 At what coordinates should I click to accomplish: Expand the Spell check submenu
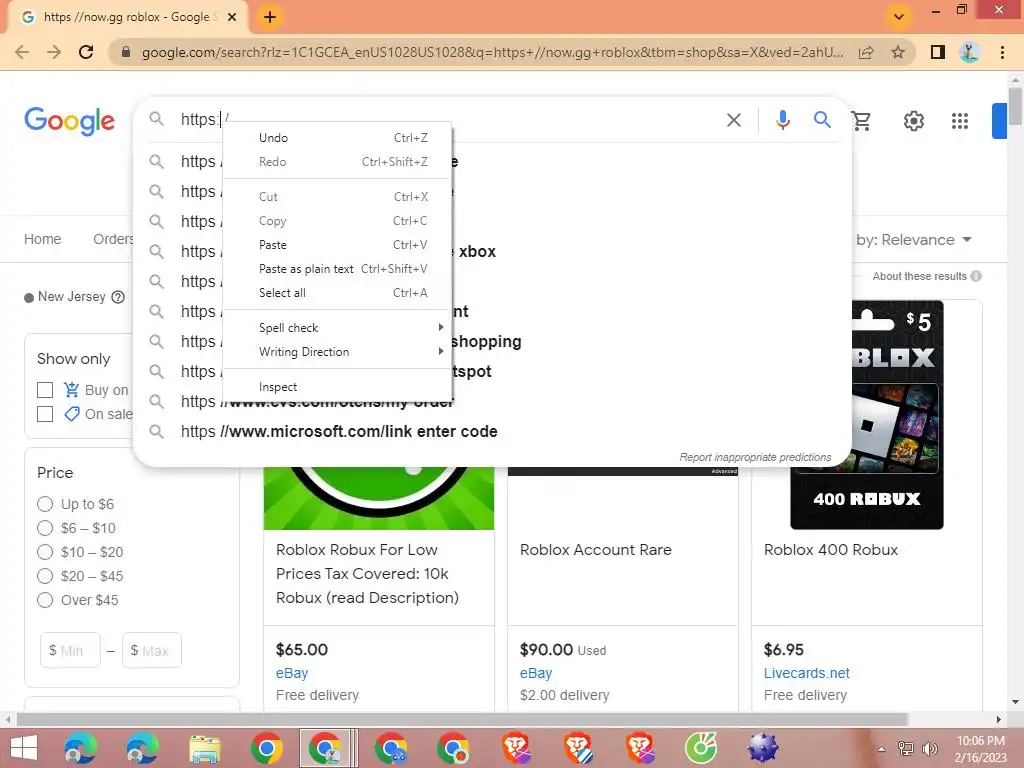338,327
